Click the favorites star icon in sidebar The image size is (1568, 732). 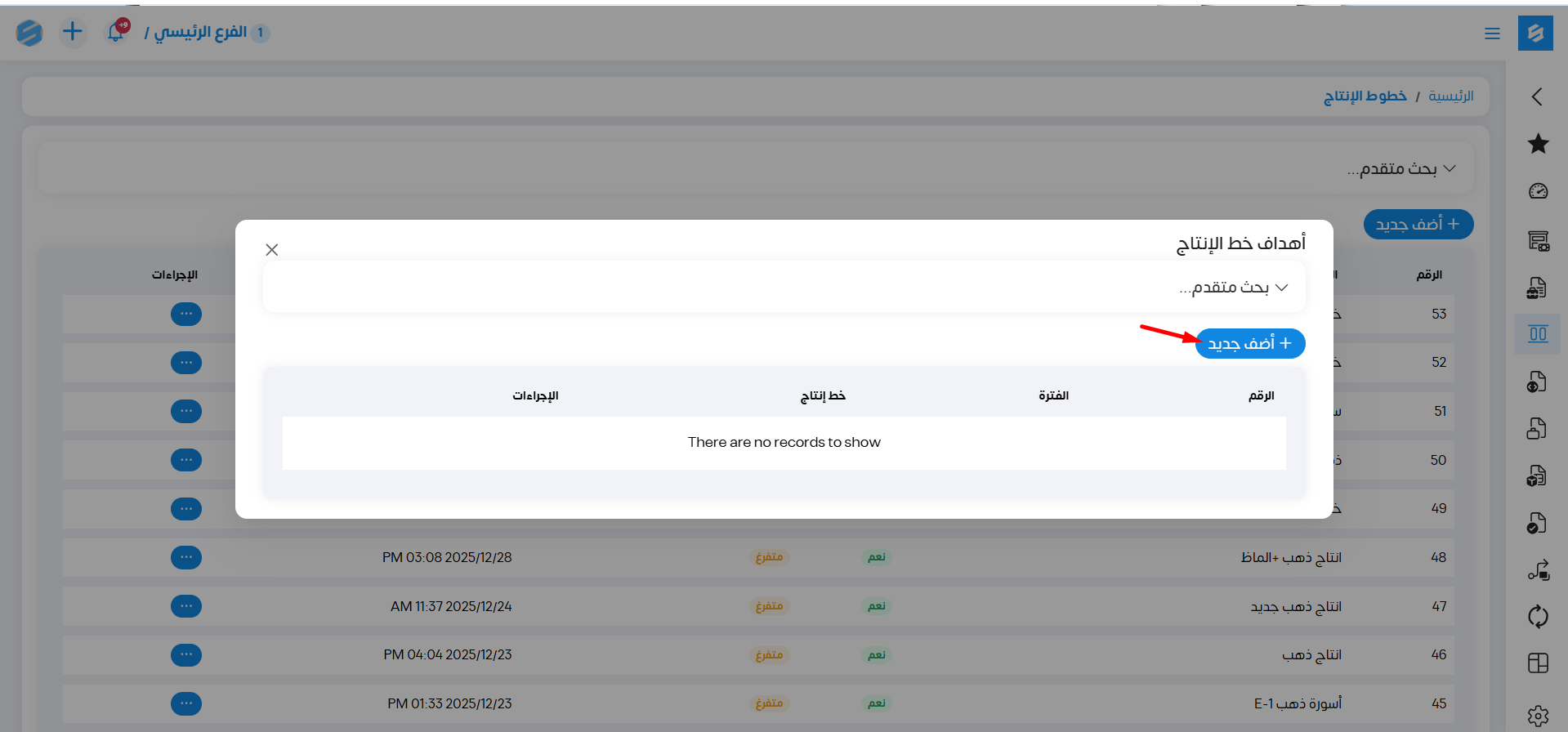1538,144
